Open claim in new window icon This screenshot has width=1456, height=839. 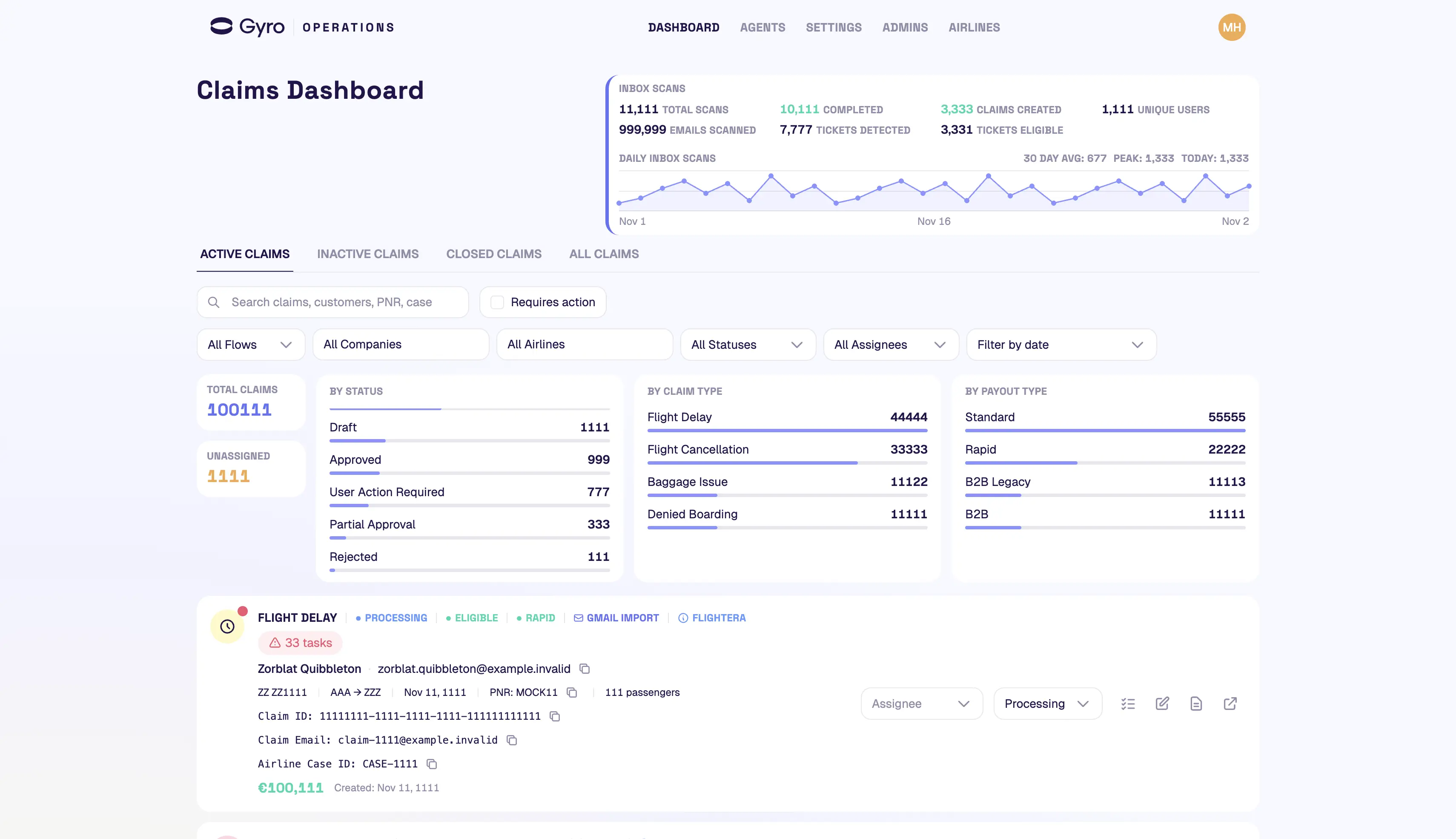[x=1230, y=704]
